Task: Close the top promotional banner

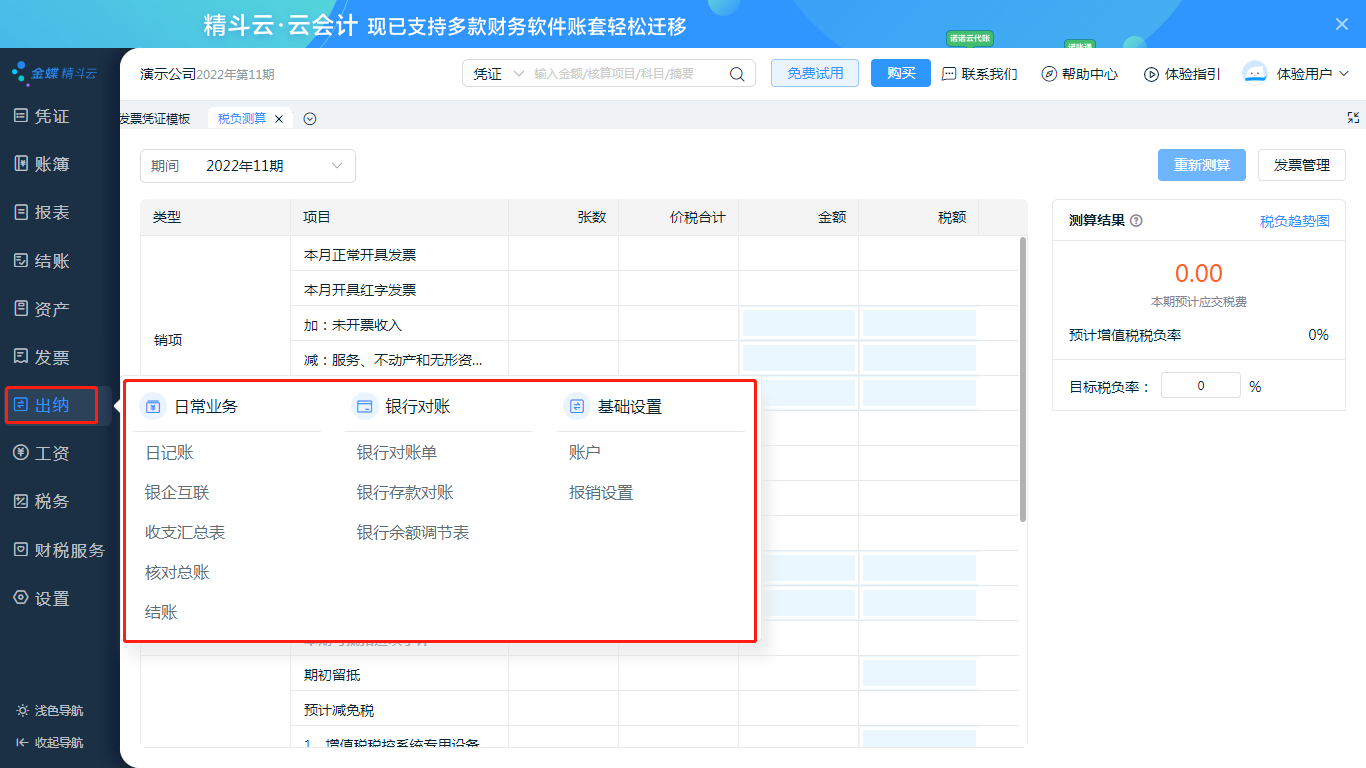Action: pos(1342,24)
